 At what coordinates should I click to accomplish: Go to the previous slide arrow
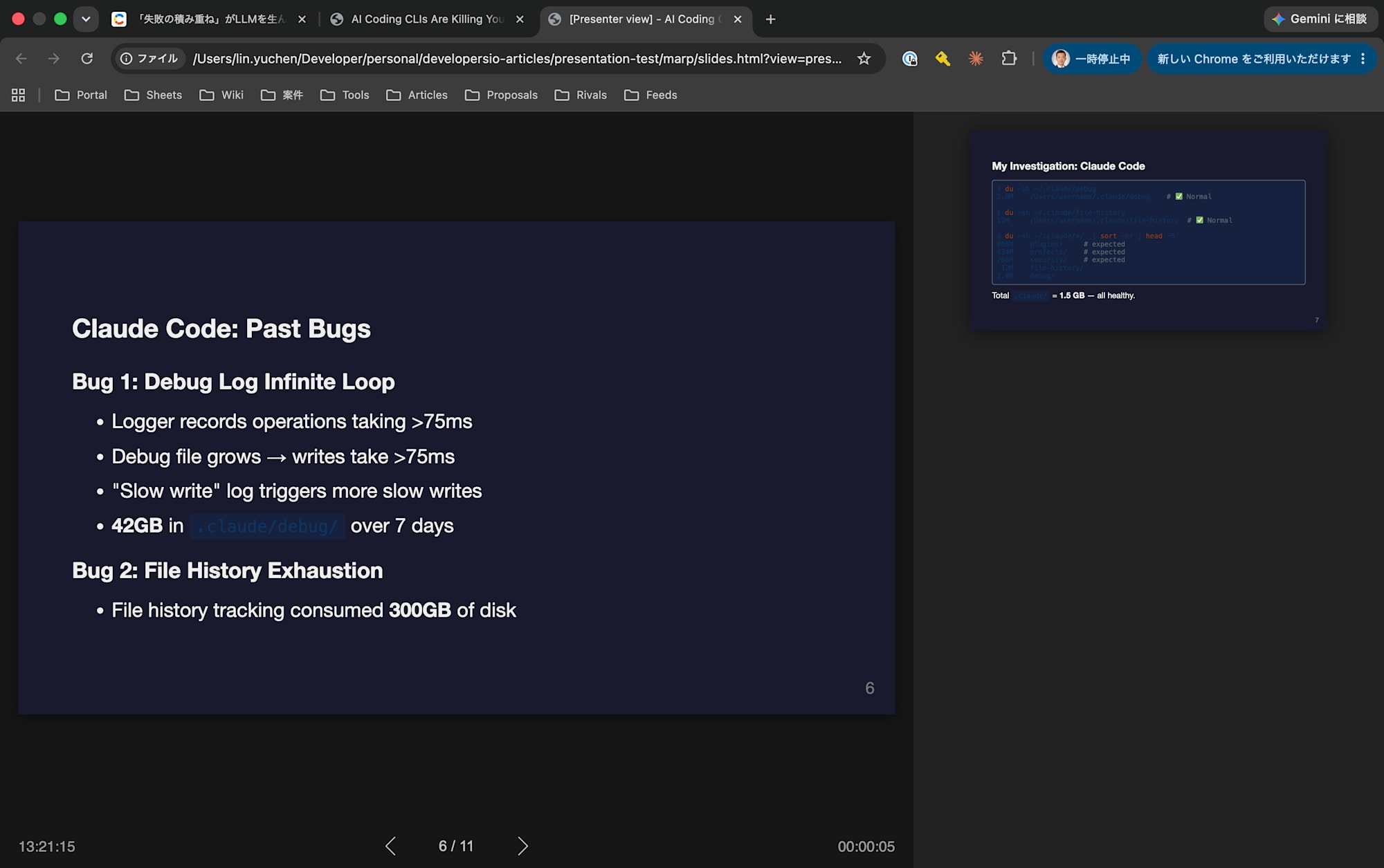tap(390, 846)
